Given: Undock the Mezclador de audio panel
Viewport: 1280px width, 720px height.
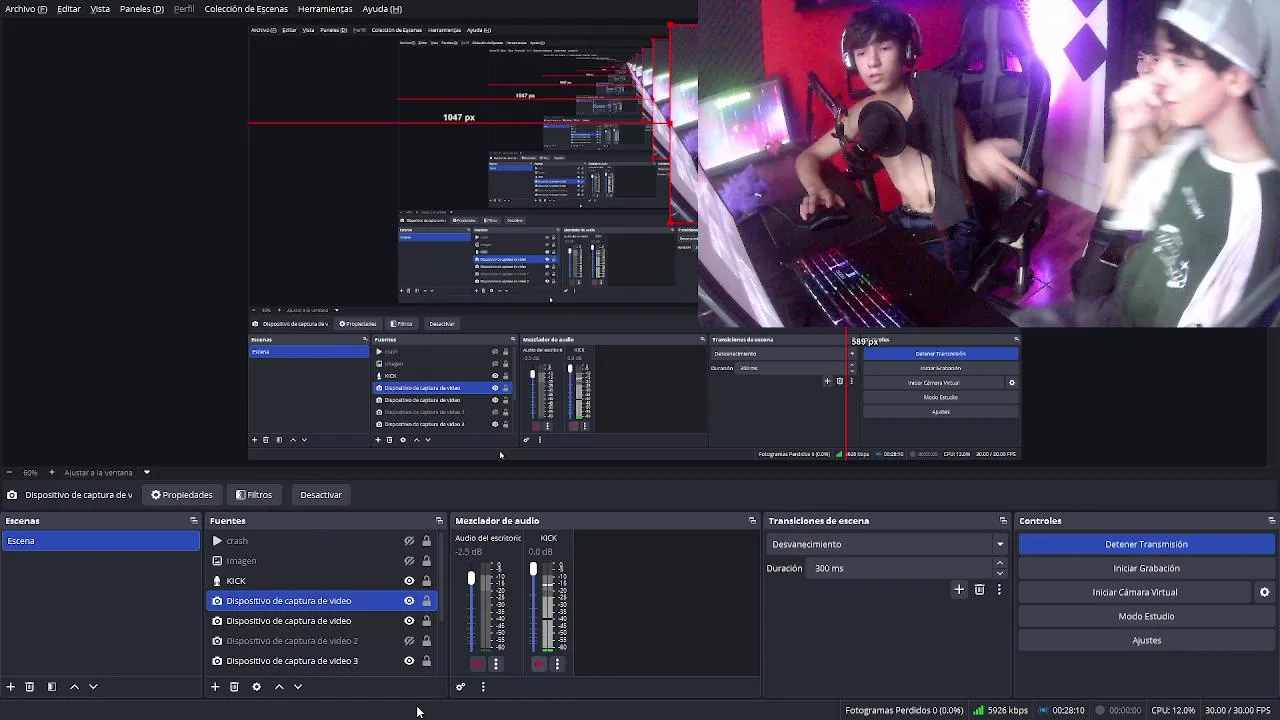Looking at the screenshot, I should [x=753, y=521].
